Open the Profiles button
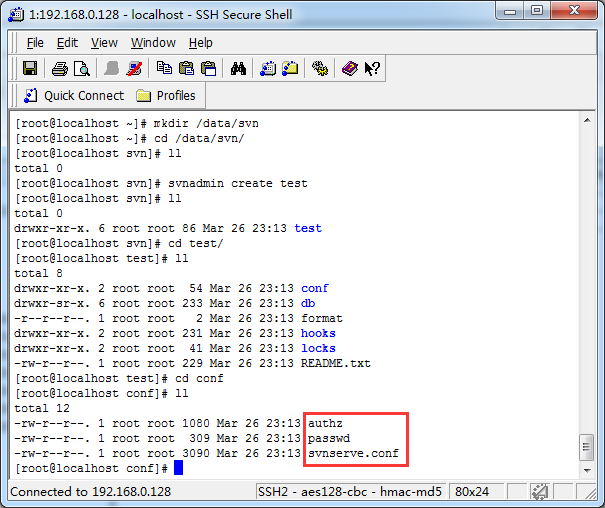Viewport: 605px width, 508px height. pos(166,96)
